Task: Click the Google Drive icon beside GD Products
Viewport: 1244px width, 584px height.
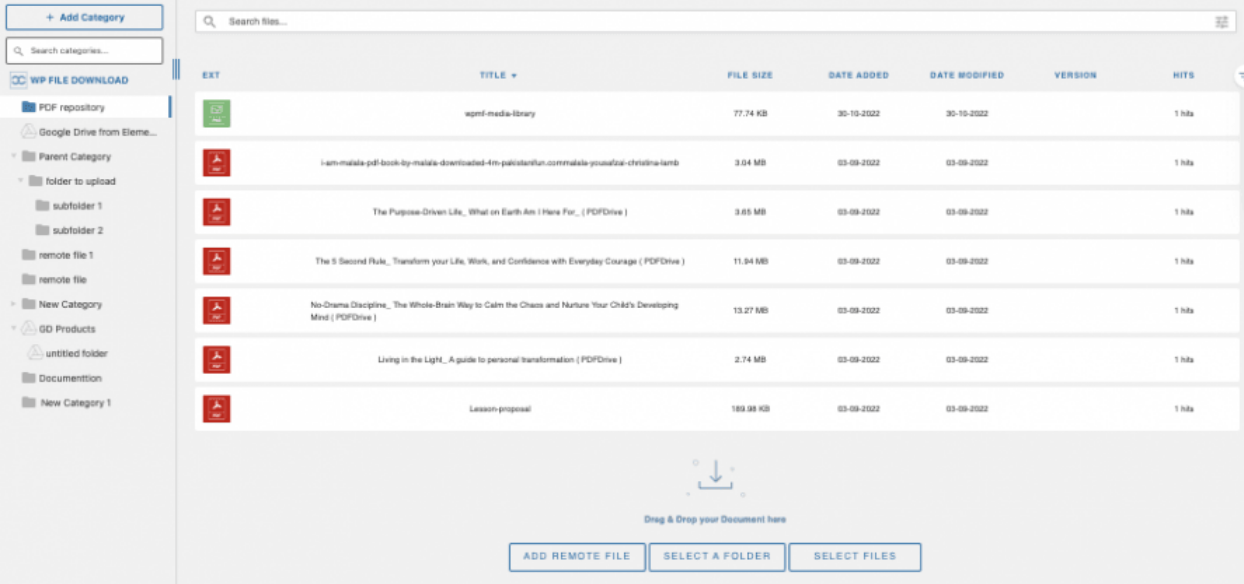Action: pos(28,329)
